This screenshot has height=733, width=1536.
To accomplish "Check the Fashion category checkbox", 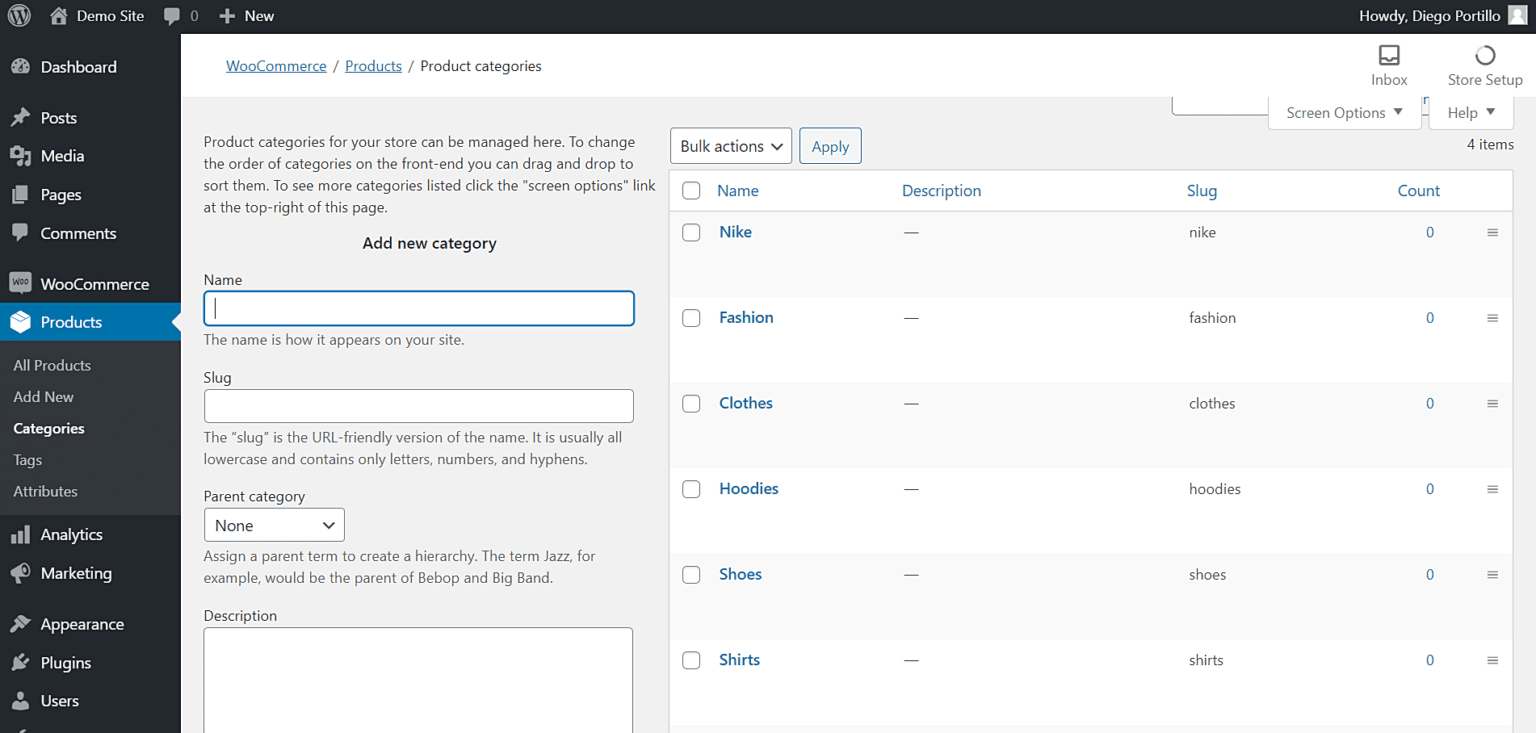I will click(x=691, y=318).
